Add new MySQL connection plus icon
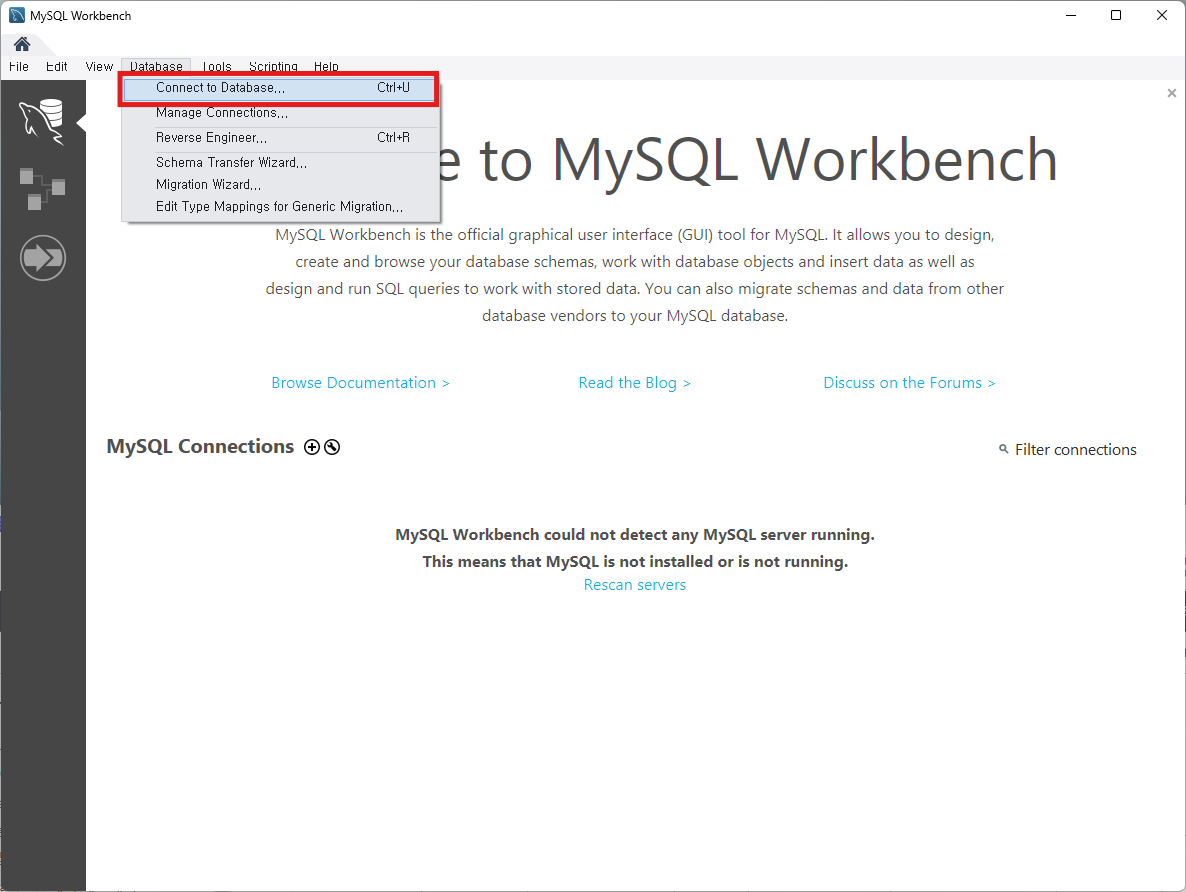The height and width of the screenshot is (892, 1186). click(x=312, y=447)
